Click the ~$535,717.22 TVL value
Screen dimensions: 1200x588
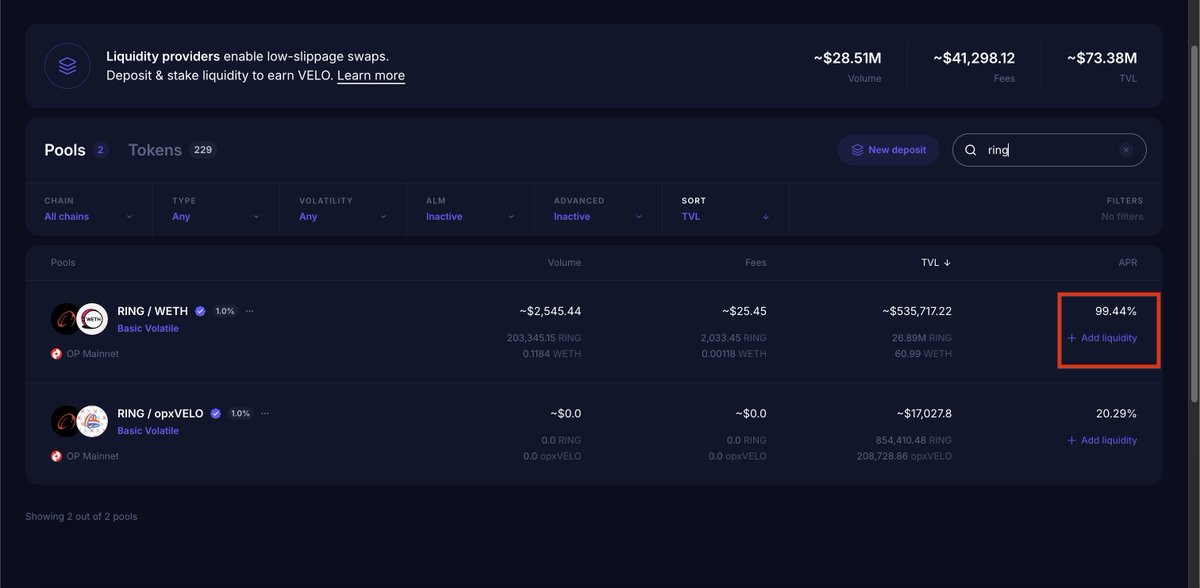pyautogui.click(x=917, y=311)
